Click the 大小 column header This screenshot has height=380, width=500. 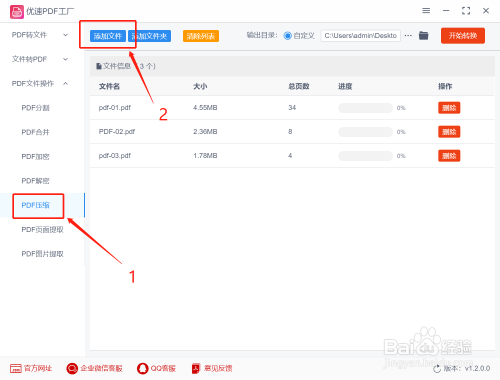(200, 87)
